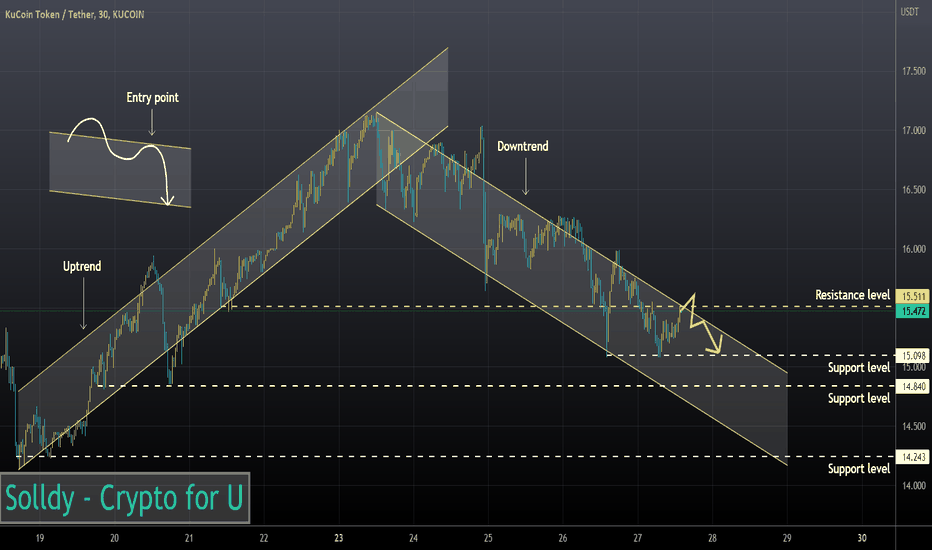Click date 29 on the time axis
This screenshot has height=550, width=932.
[x=787, y=538]
